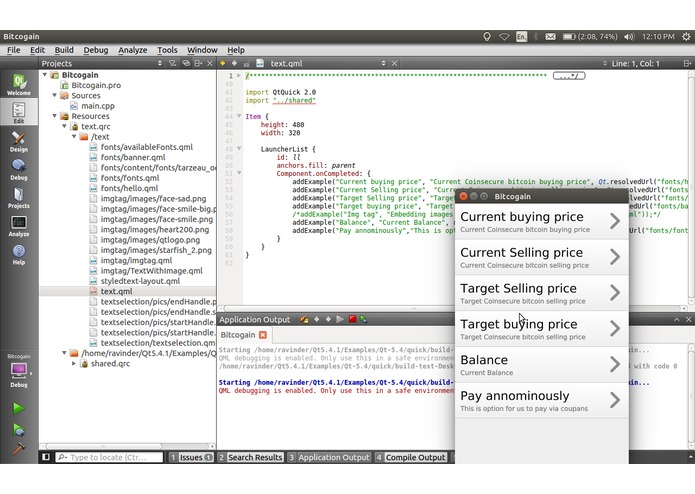Open the Debug mode in sidebar
This screenshot has height=494, width=695.
click(x=19, y=170)
